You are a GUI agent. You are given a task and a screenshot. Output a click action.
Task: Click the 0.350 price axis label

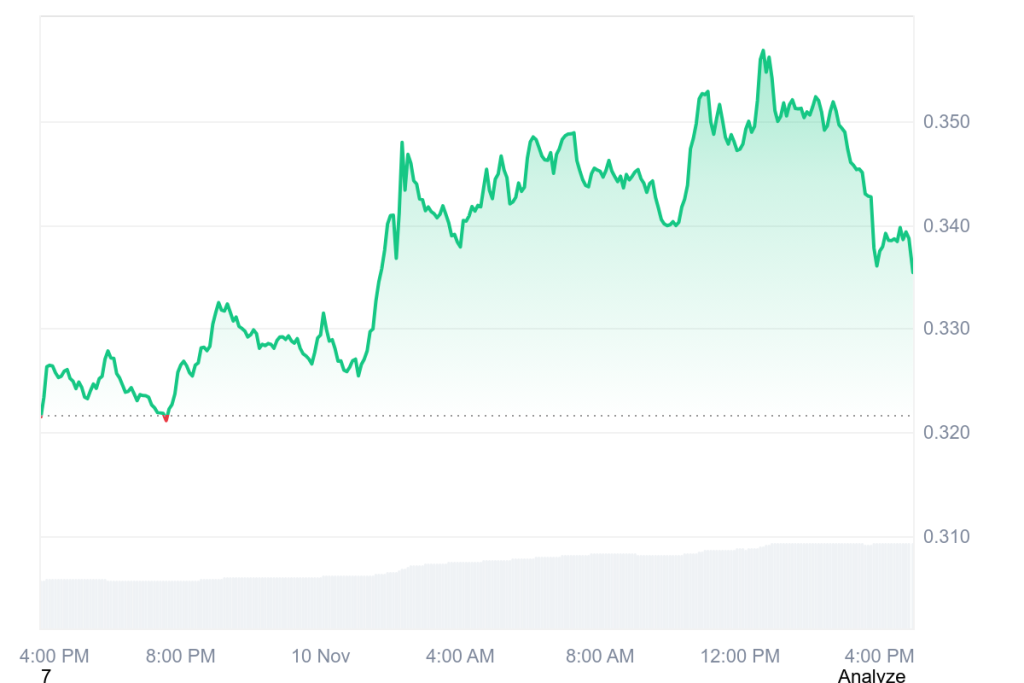click(x=944, y=122)
